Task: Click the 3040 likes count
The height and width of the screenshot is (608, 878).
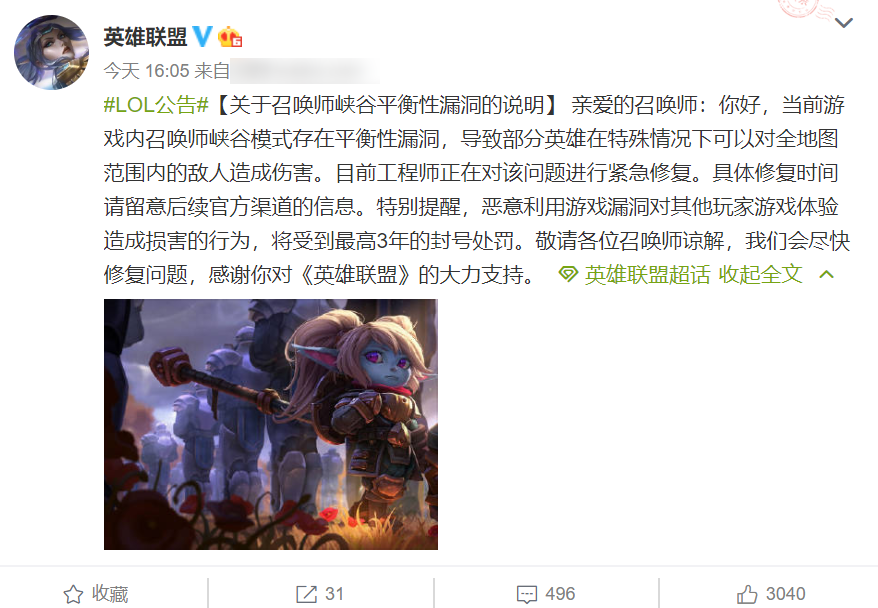Action: click(786, 594)
